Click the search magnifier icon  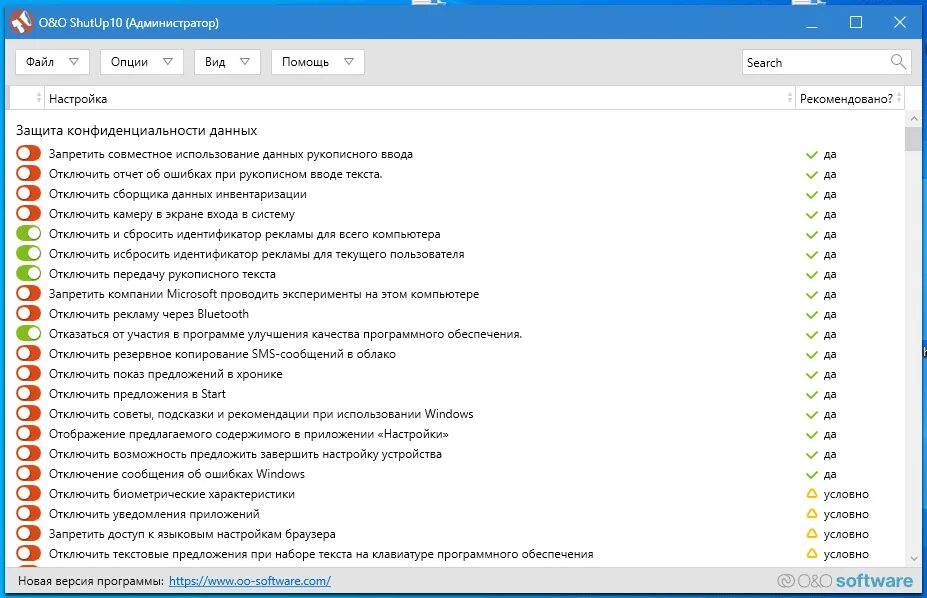click(x=897, y=61)
